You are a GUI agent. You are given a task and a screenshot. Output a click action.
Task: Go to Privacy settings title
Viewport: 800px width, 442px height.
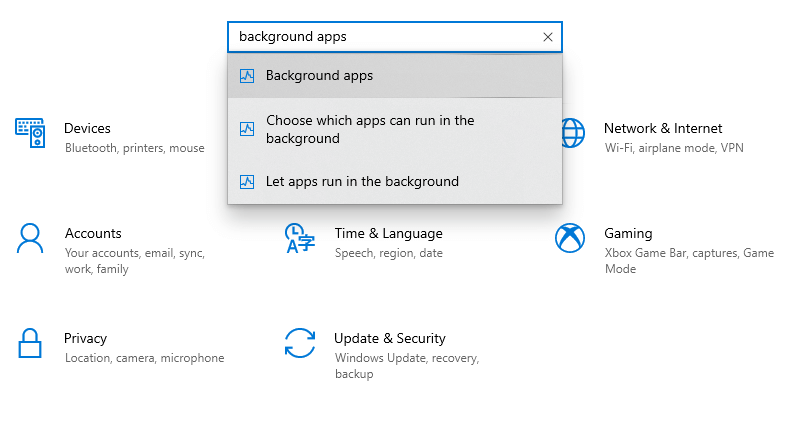(x=86, y=338)
